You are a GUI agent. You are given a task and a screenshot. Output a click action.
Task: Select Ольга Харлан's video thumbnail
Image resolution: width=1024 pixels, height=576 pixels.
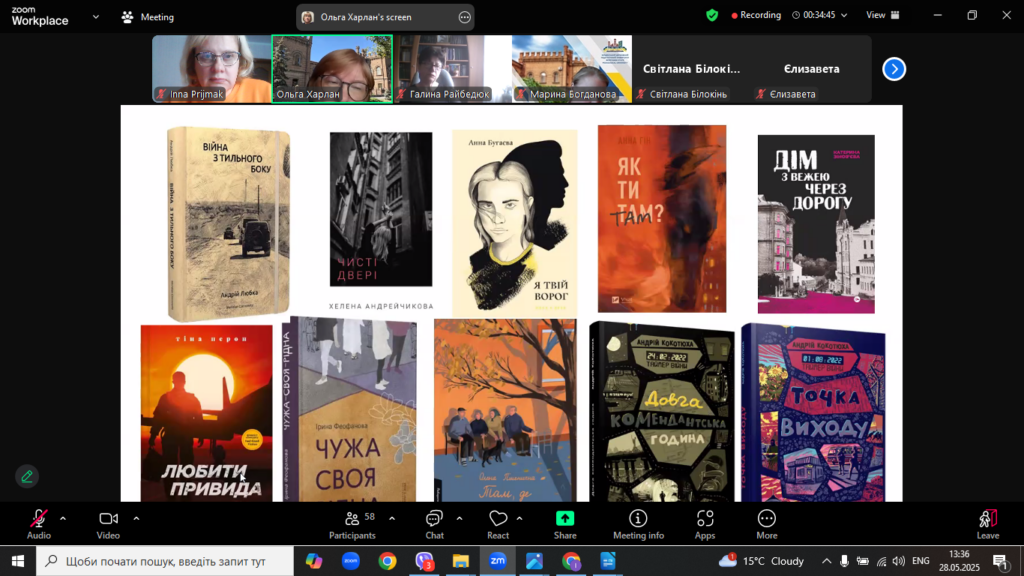pyautogui.click(x=332, y=69)
